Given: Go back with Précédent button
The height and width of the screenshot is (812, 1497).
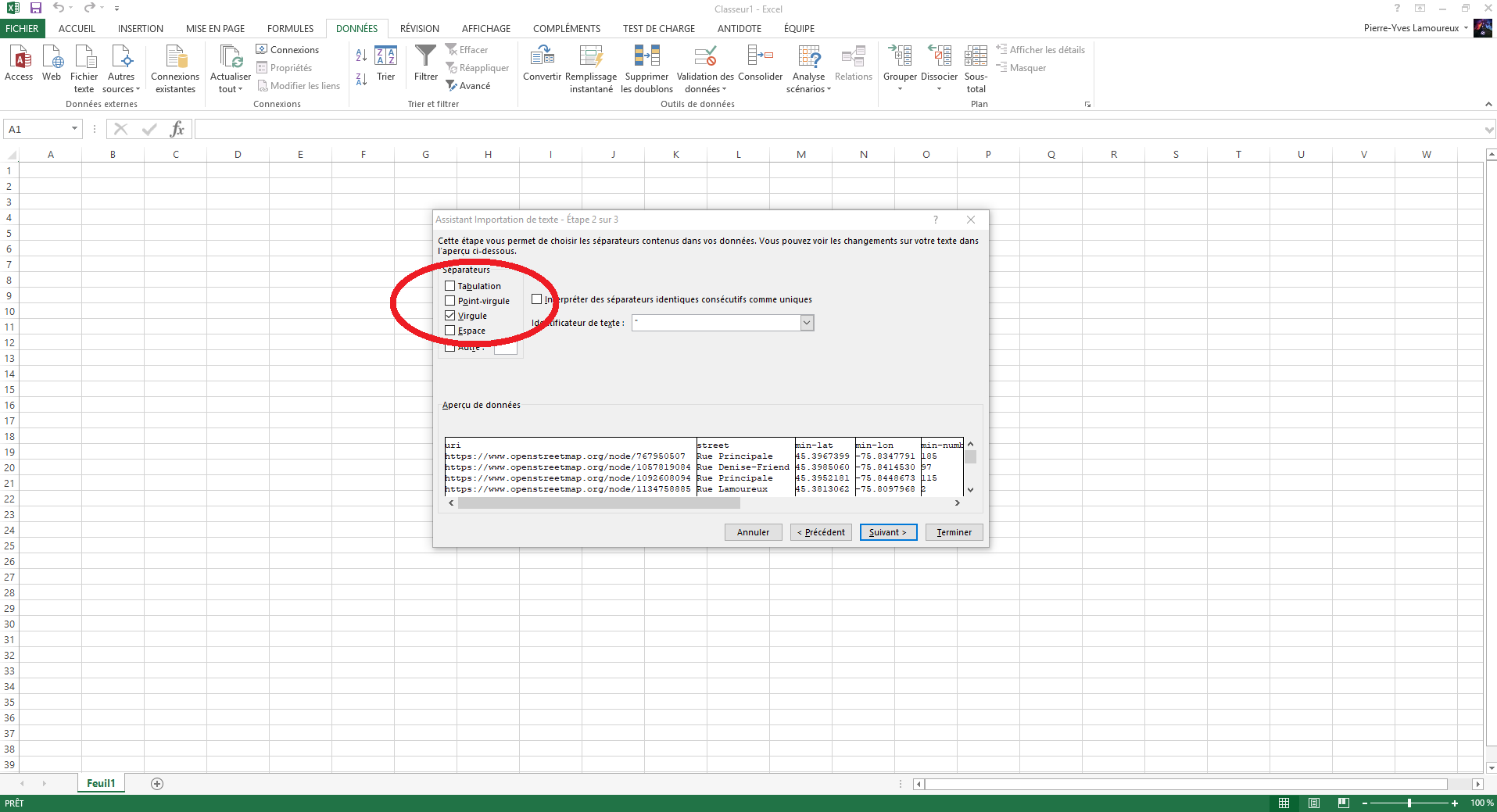Looking at the screenshot, I should [821, 532].
